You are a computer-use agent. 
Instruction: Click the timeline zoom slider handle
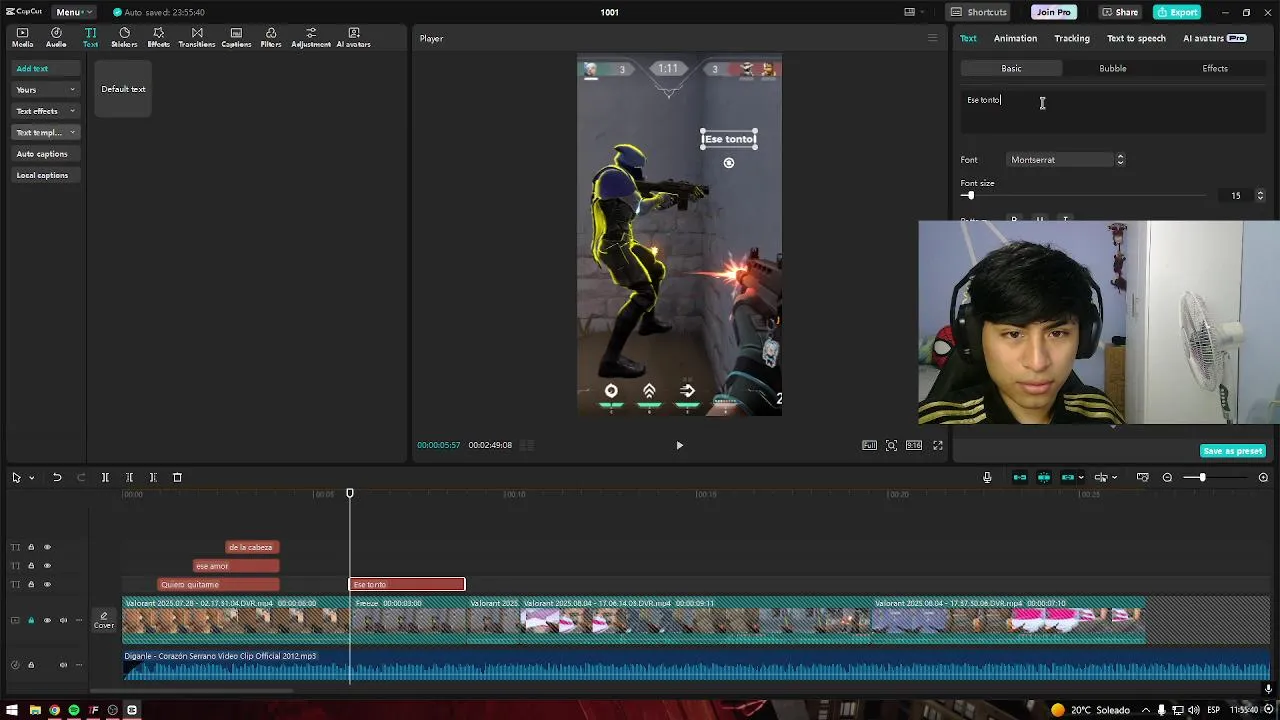[x=1202, y=478]
